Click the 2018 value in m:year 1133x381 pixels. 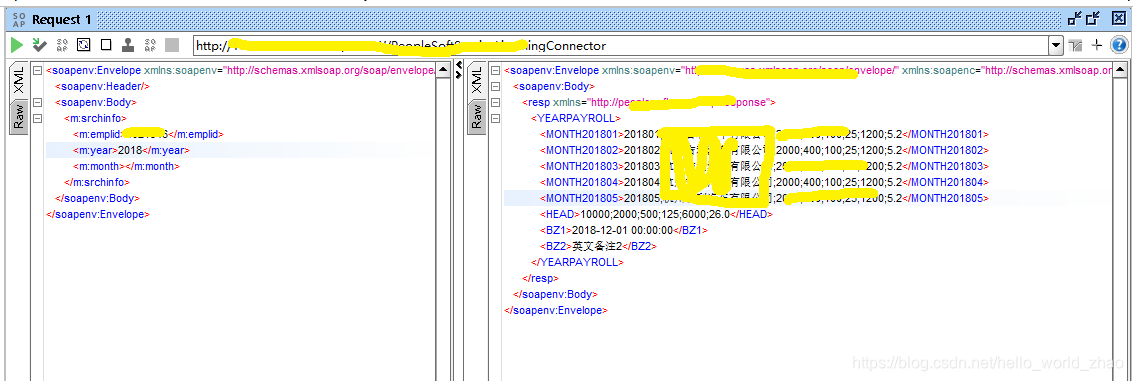(129, 150)
